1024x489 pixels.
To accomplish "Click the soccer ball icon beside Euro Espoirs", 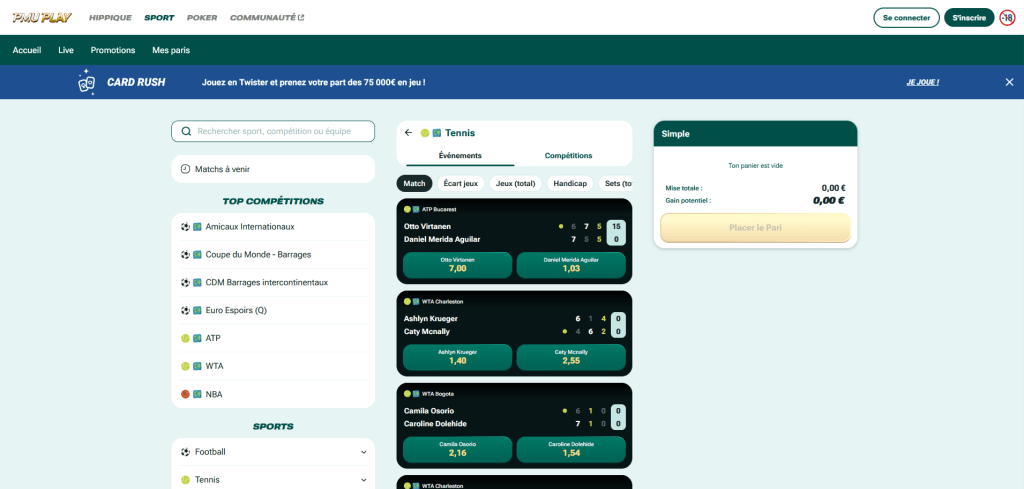I will [x=185, y=310].
